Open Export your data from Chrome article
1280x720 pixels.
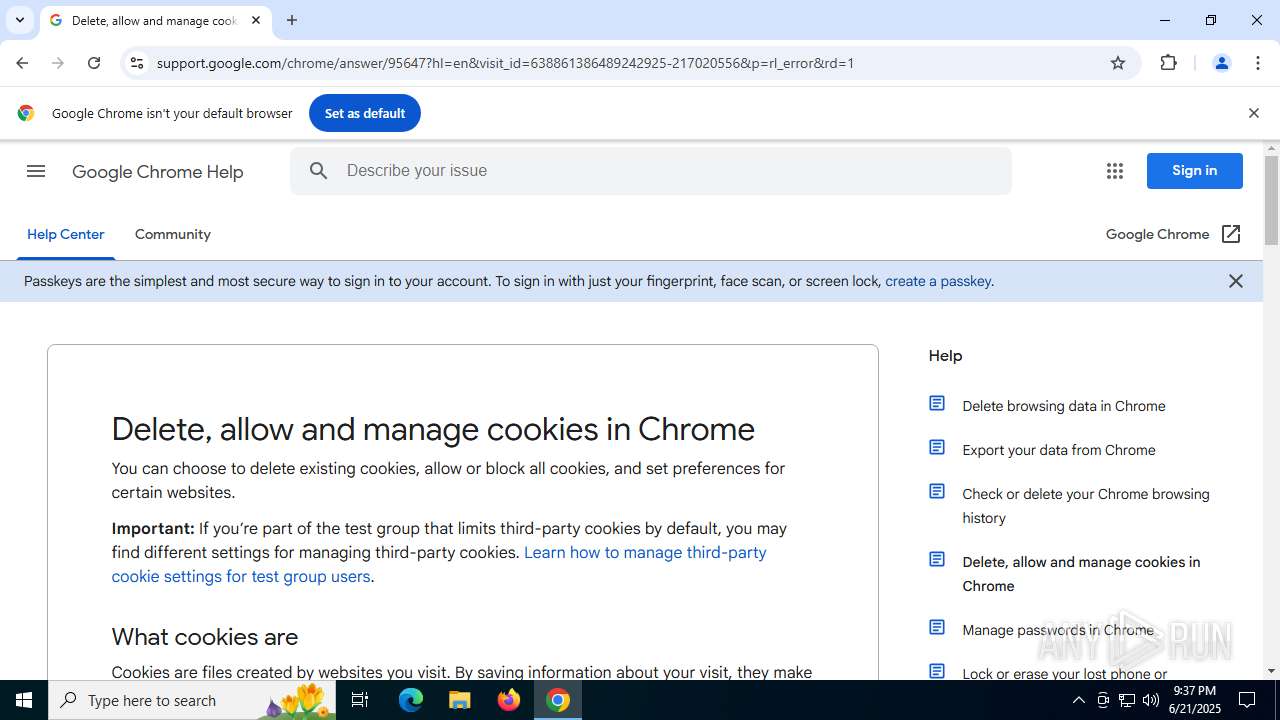[x=1059, y=450]
